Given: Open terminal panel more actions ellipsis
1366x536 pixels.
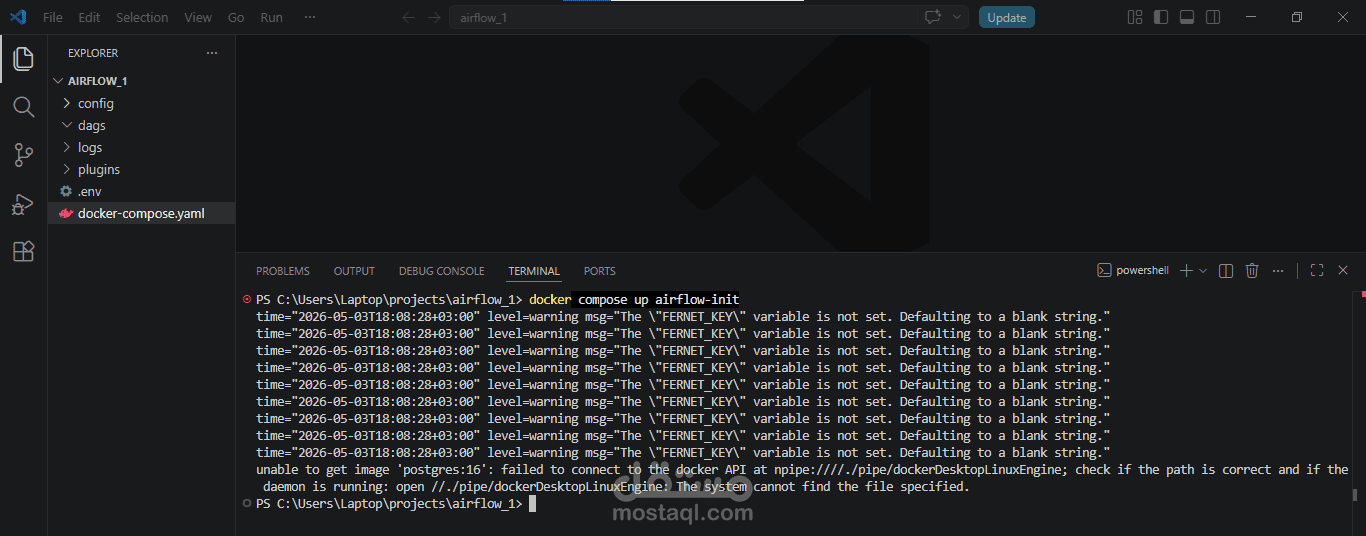Looking at the screenshot, I should click(1278, 270).
